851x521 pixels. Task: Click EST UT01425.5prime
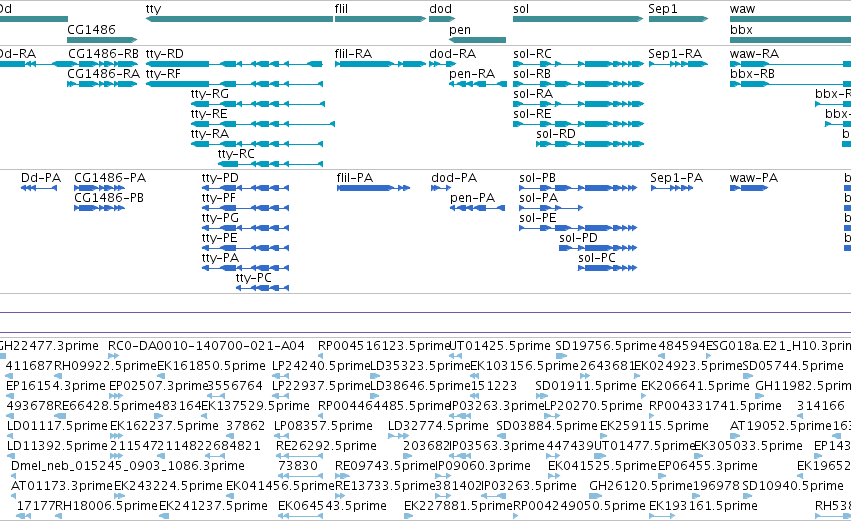click(500, 346)
